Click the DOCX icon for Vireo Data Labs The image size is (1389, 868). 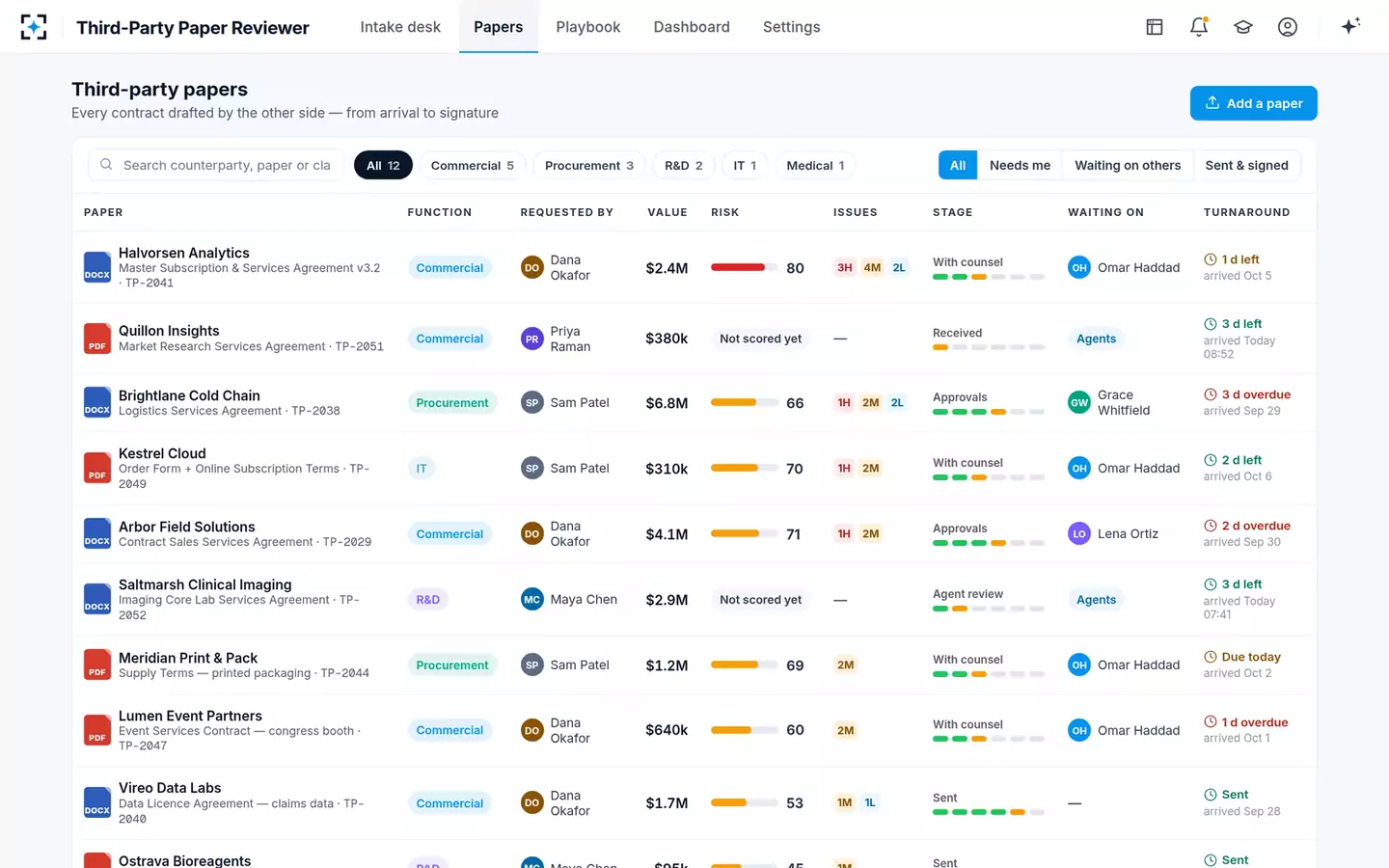[97, 802]
